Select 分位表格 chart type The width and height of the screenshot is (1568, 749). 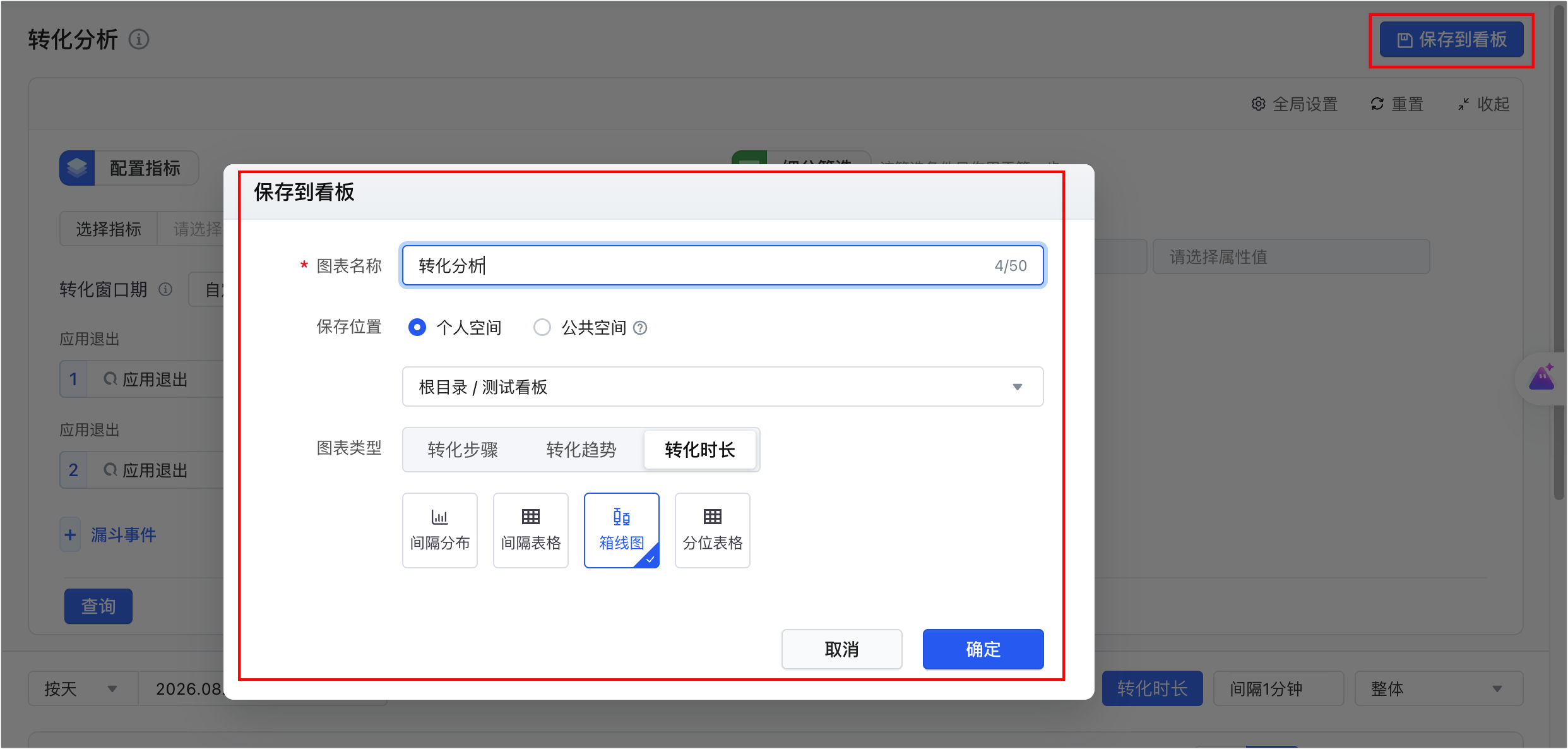713,530
